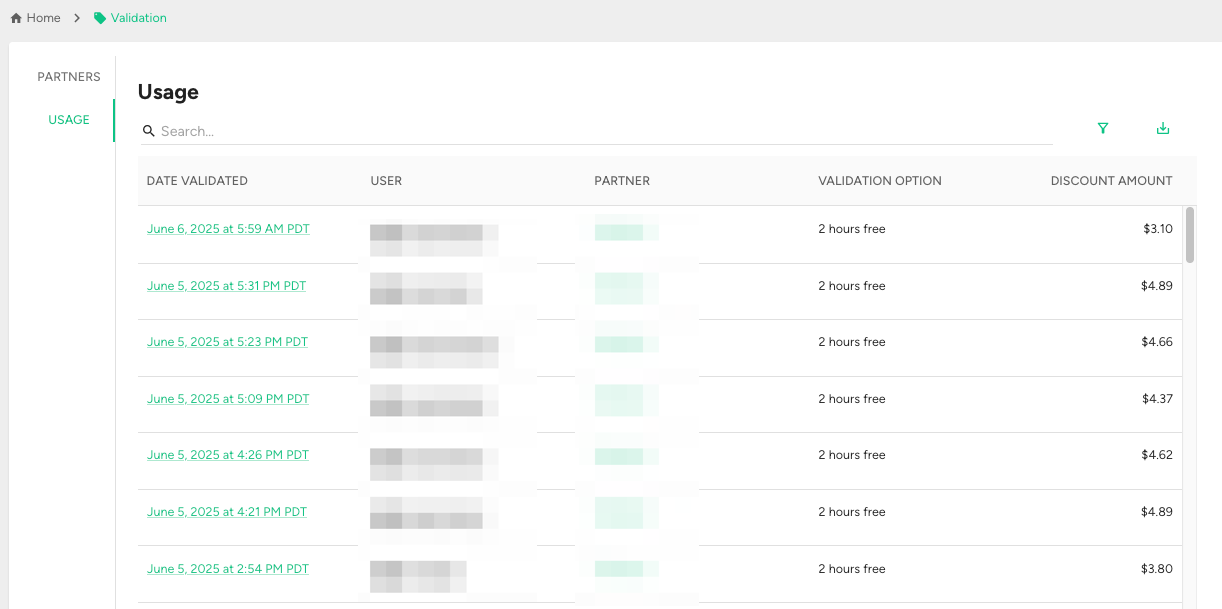Screen dimensions: 1222x609
Task: Open June 5, 2025 2:54 PM validation
Action: point(228,569)
